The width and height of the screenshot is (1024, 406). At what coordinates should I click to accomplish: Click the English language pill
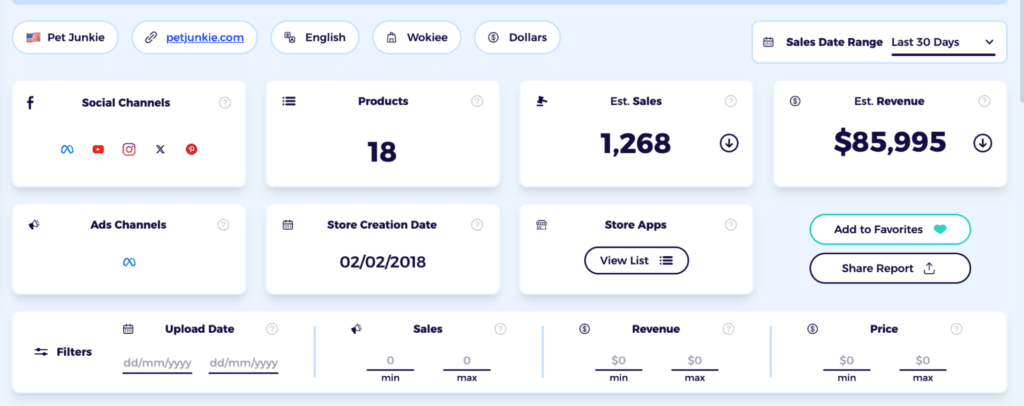315,37
